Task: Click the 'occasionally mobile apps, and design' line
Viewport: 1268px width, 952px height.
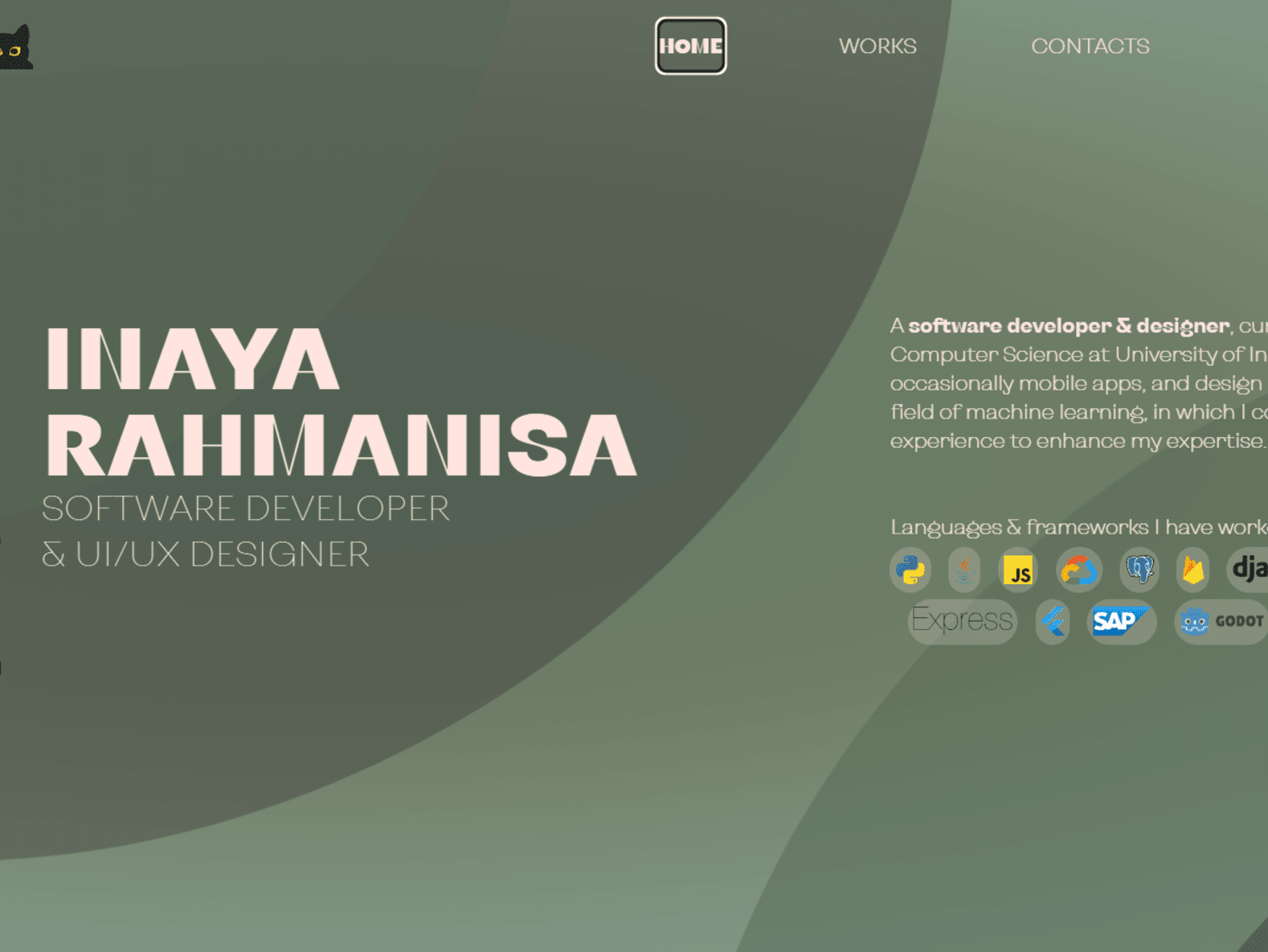Action: tap(1076, 384)
